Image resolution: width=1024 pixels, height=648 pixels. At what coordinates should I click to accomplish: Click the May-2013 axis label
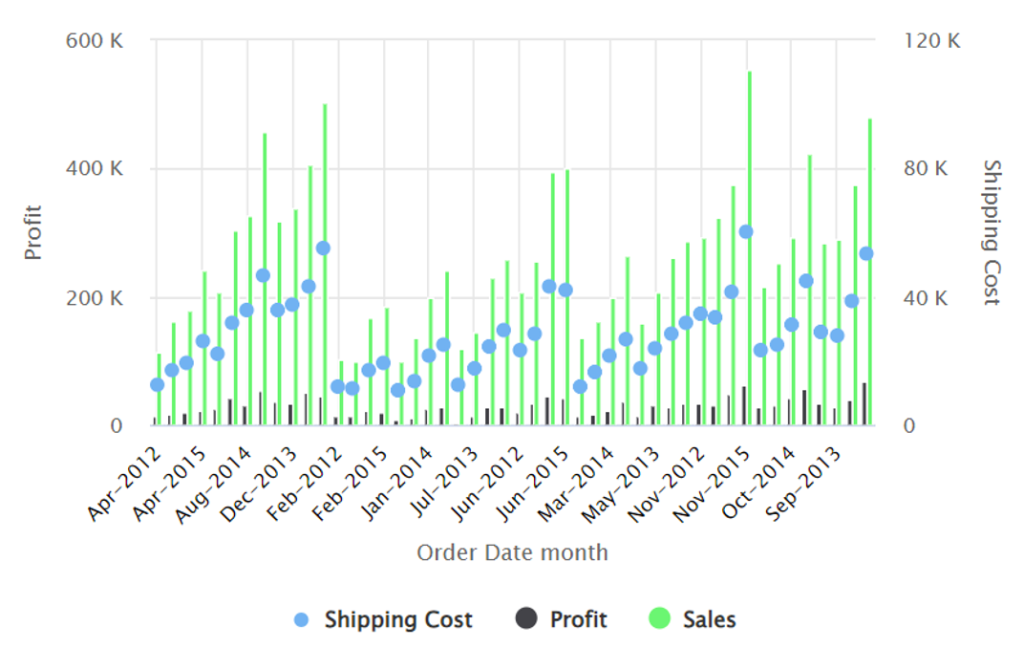coord(620,485)
